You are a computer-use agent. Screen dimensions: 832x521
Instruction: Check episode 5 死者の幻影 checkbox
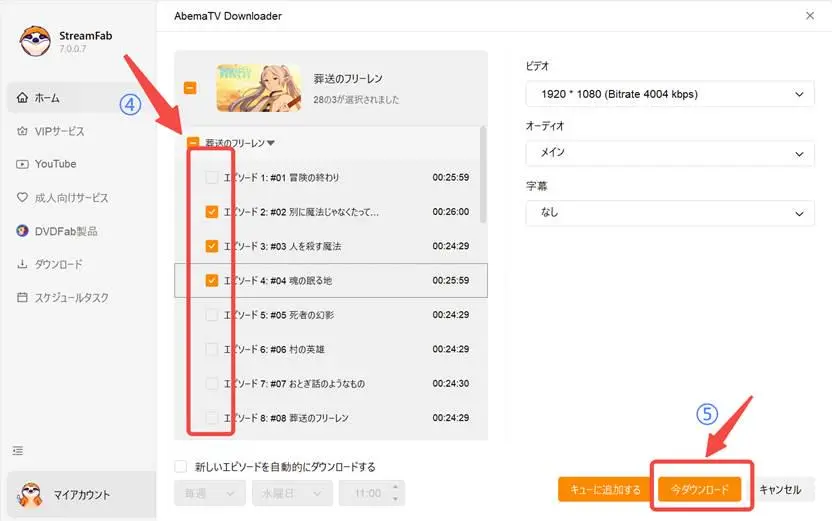212,315
